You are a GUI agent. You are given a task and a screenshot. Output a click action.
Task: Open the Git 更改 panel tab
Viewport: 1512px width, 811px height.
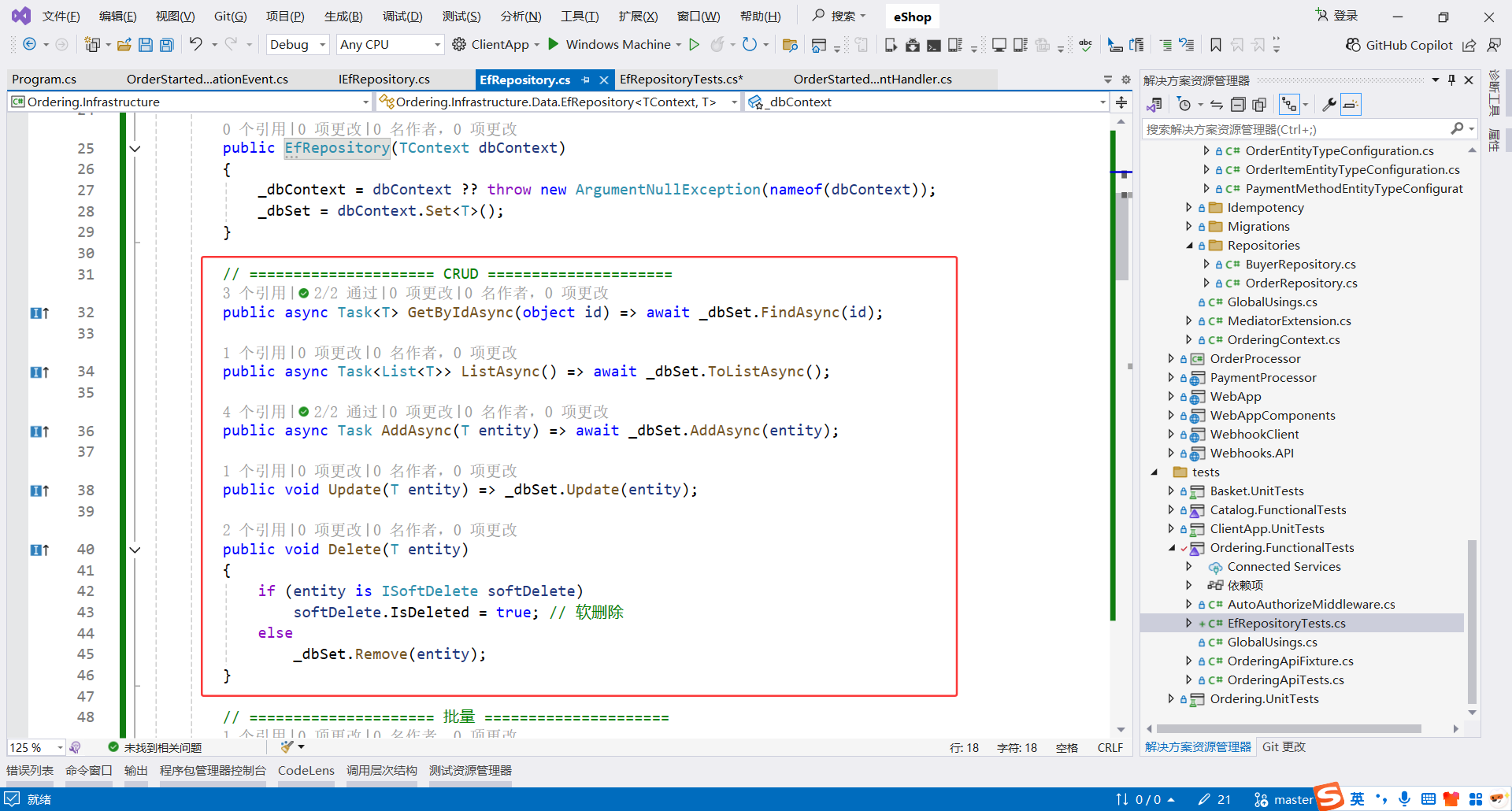1284,747
